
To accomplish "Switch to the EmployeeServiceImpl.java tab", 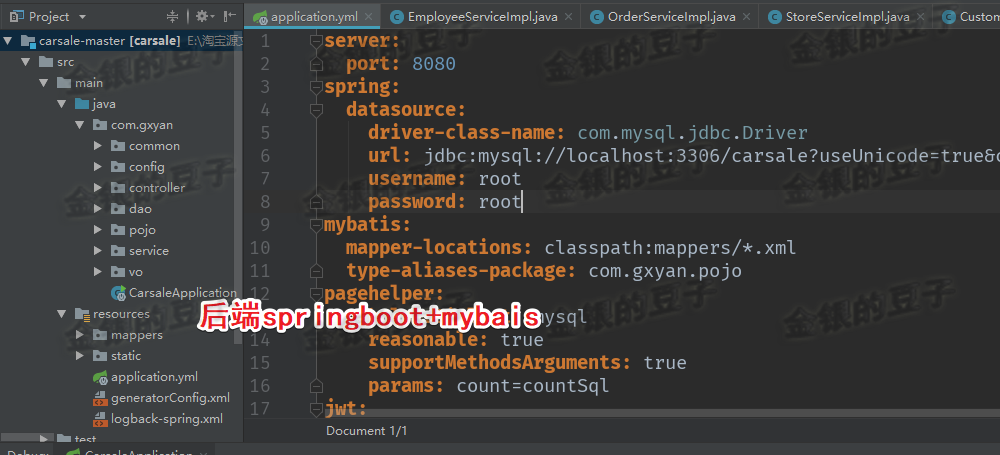I will tap(480, 17).
